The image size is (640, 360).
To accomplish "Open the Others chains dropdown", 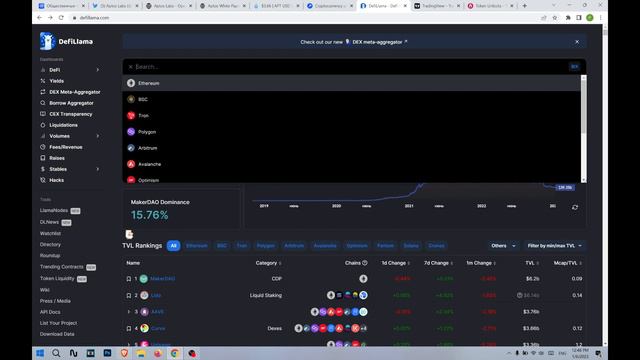I will point(503,246).
